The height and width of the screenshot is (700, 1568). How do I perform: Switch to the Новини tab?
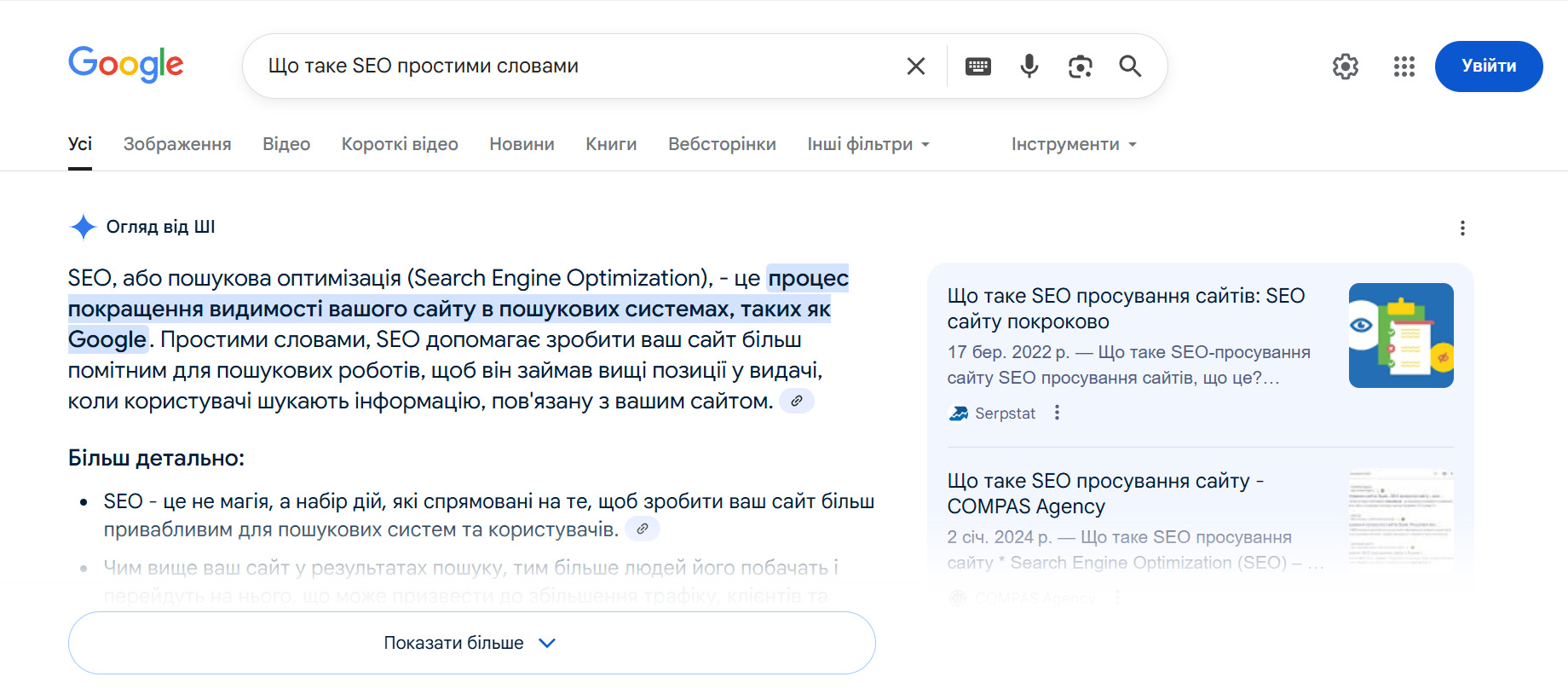pyautogui.click(x=522, y=144)
